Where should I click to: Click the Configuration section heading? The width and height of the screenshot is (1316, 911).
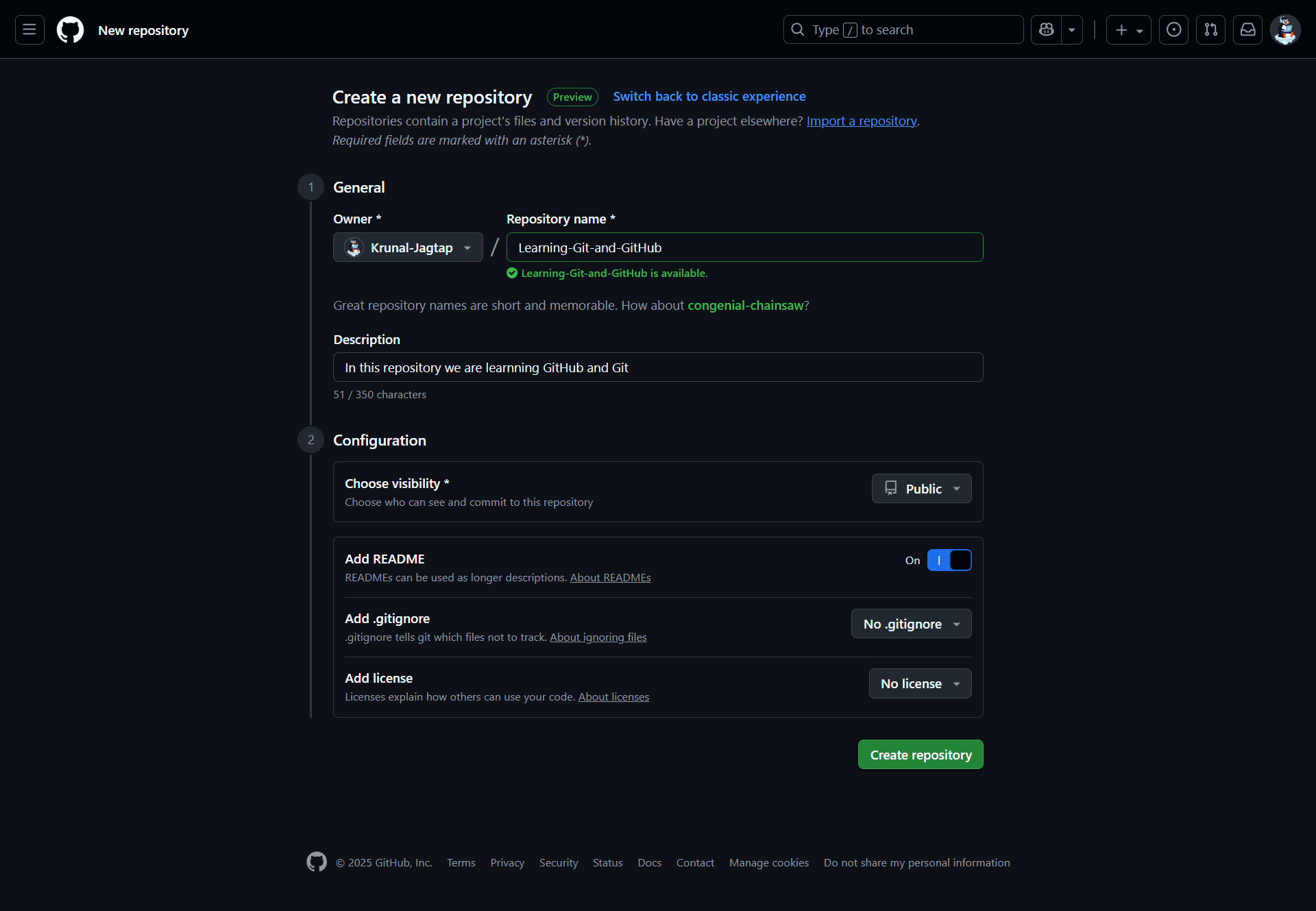380,441
